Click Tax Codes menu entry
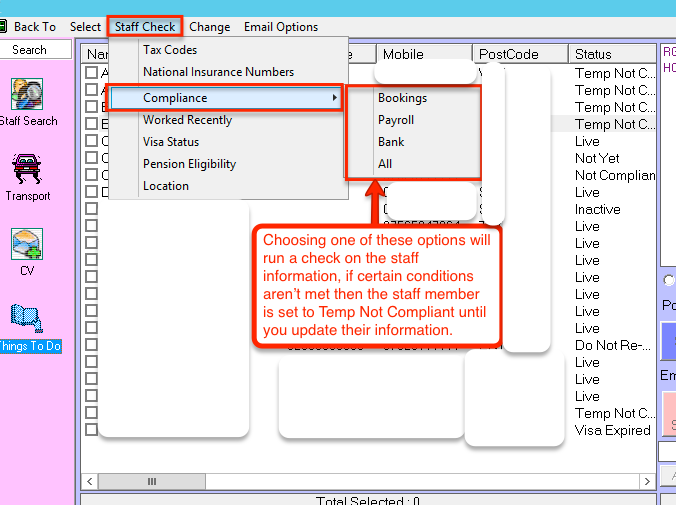 pos(170,50)
